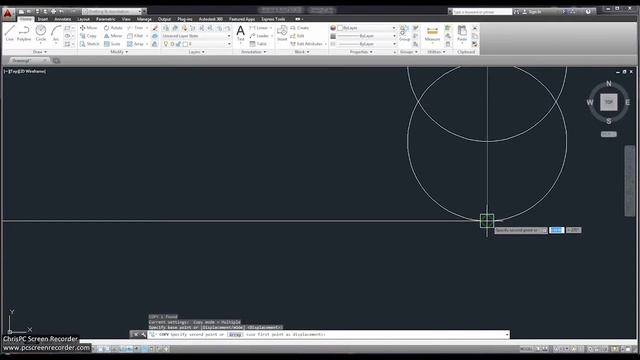Image resolution: width=640 pixels, height=360 pixels.
Task: Click the layer on/off lightbulb icon
Action: (x=166, y=44)
